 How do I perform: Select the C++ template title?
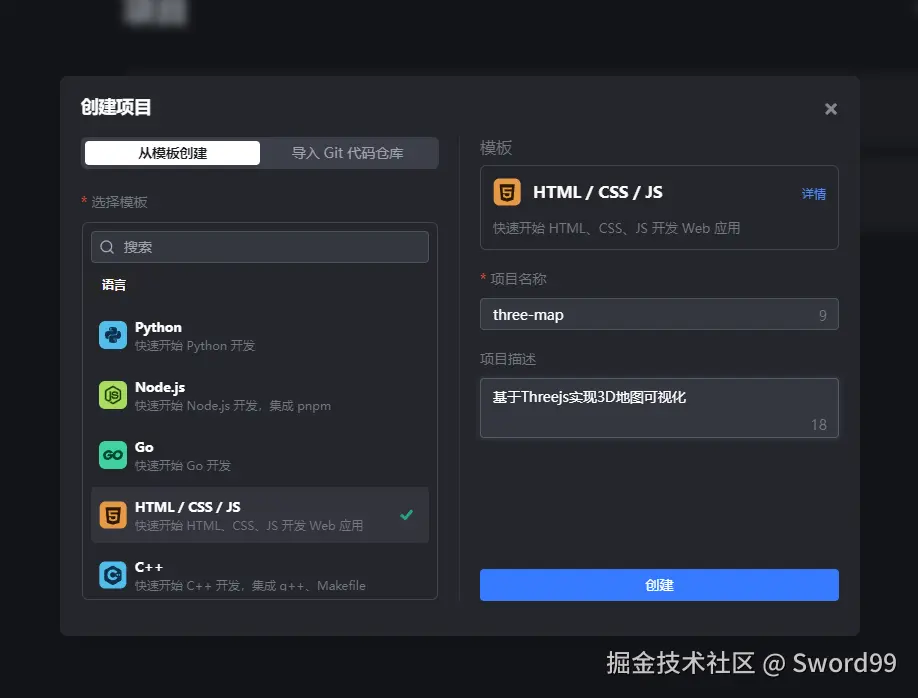149,567
